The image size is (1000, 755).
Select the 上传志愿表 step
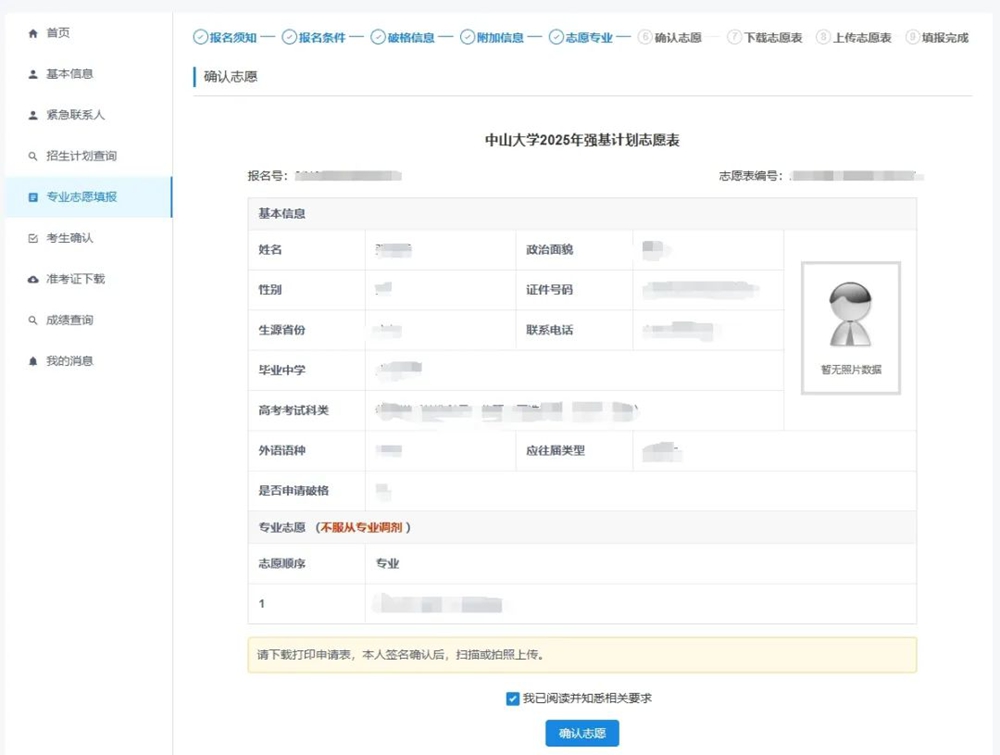pyautogui.click(x=854, y=38)
